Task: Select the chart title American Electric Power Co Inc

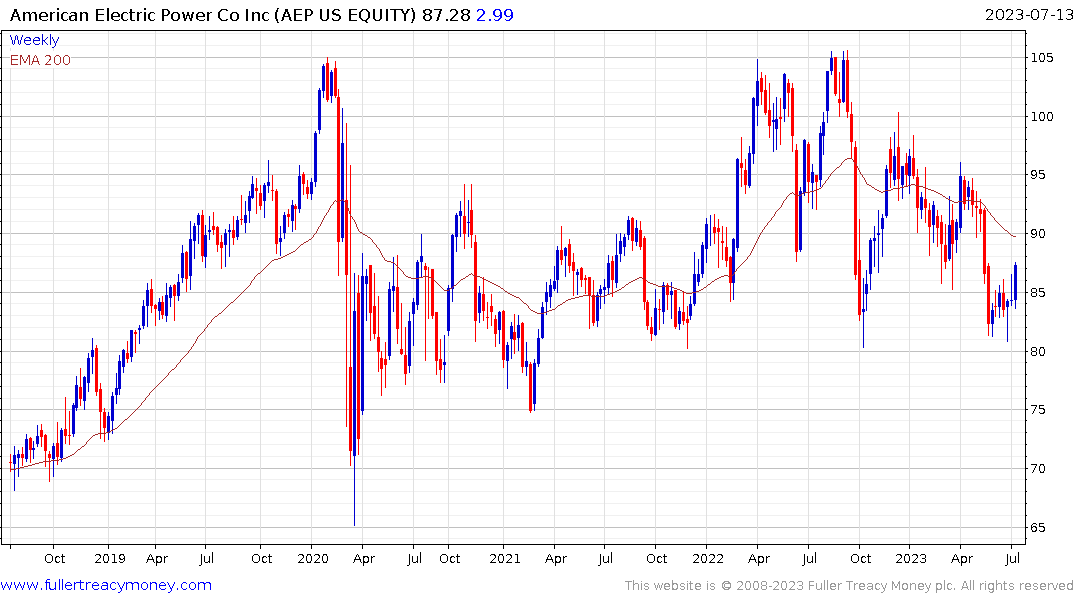Action: coord(140,15)
